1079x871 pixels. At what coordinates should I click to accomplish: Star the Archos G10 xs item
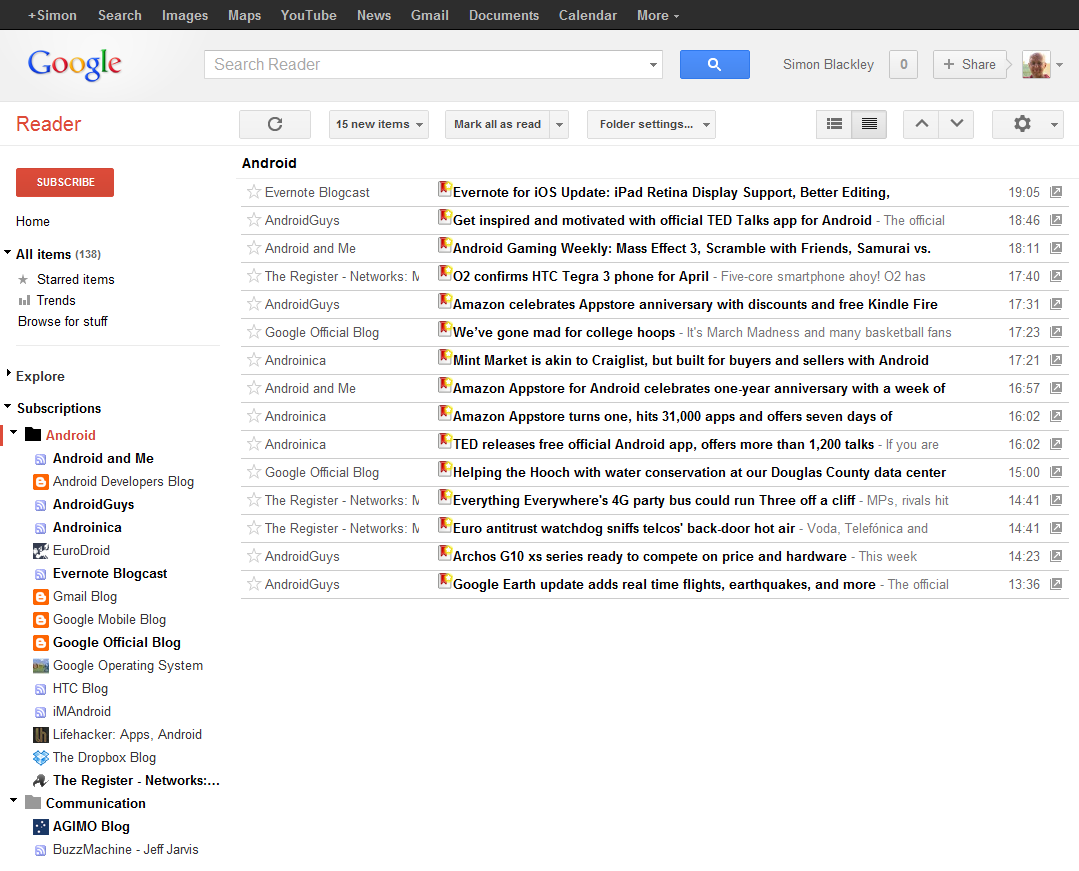tap(253, 556)
